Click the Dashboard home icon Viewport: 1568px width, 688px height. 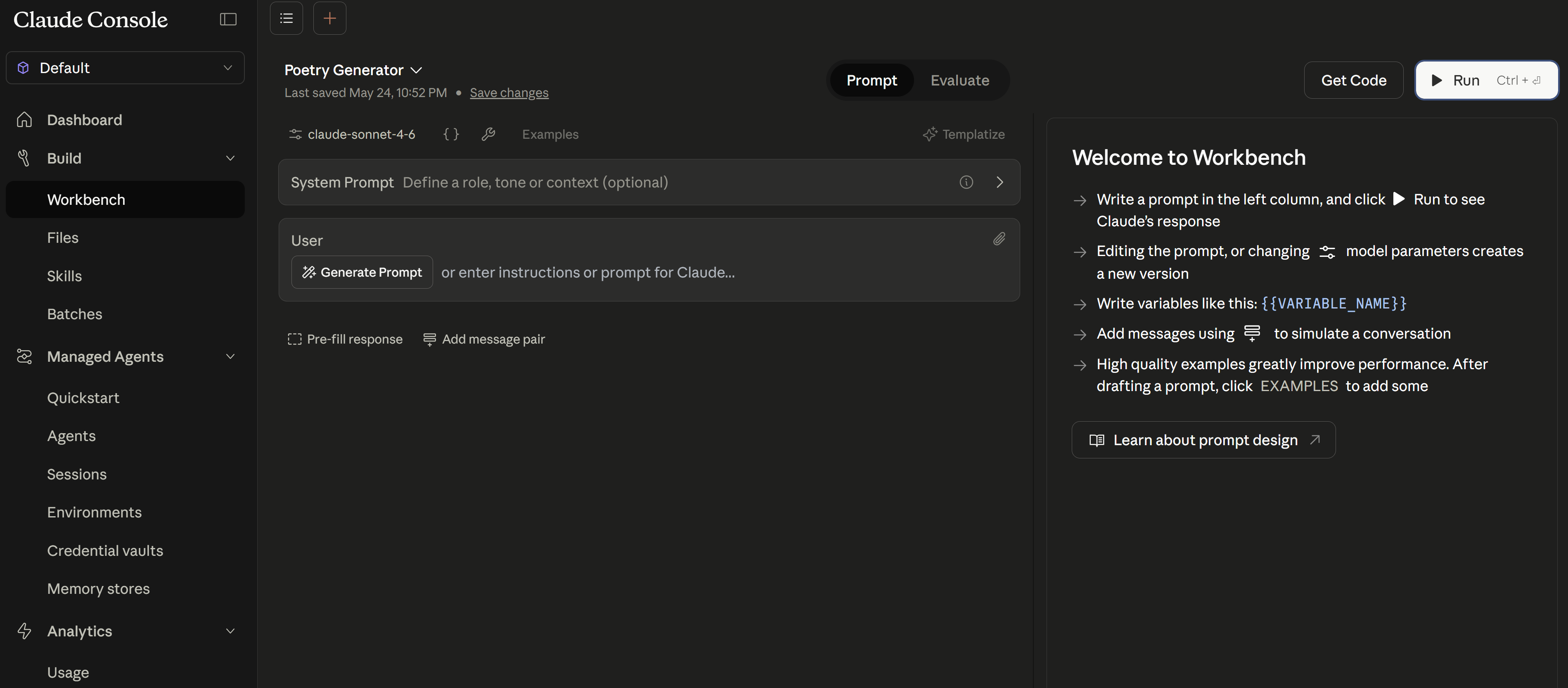(24, 119)
